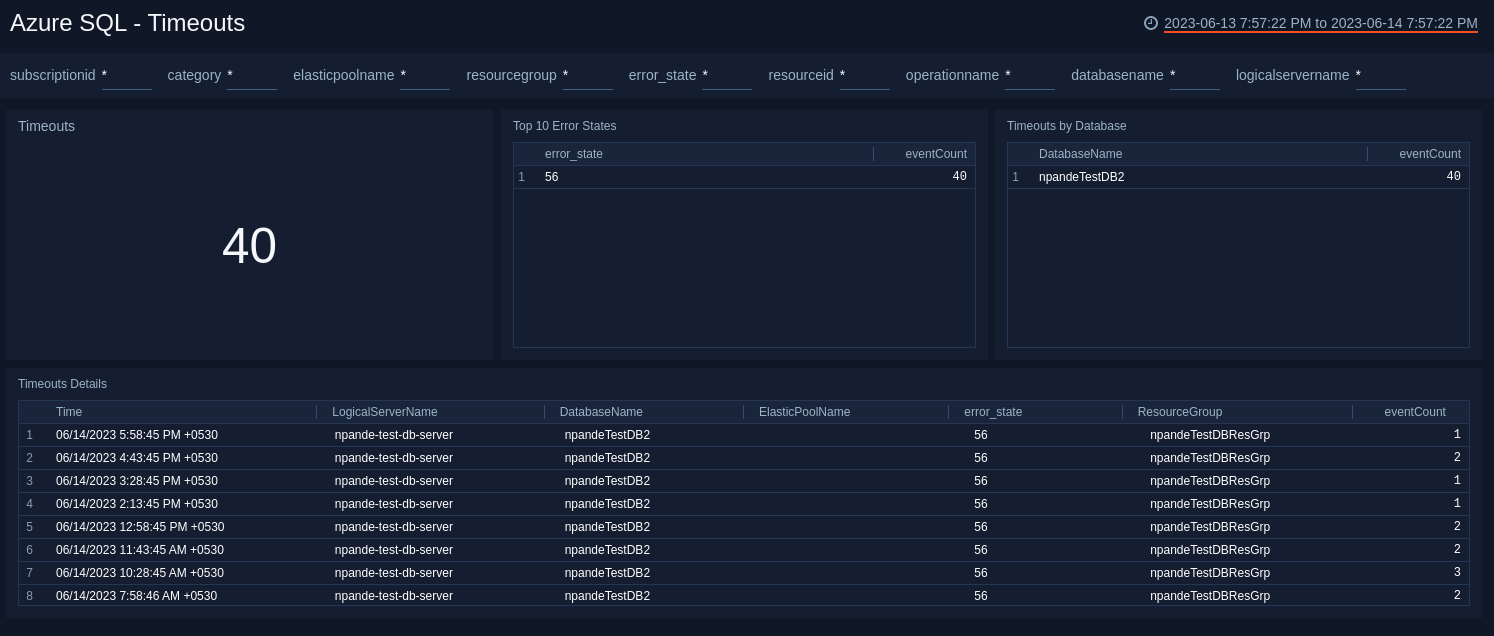Sort Timeouts Details by ResourceGroup column

click(x=1180, y=412)
